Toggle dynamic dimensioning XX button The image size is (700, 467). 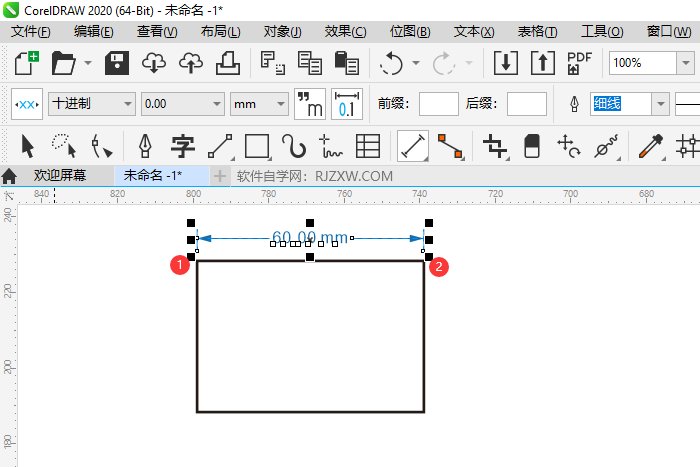pos(27,104)
